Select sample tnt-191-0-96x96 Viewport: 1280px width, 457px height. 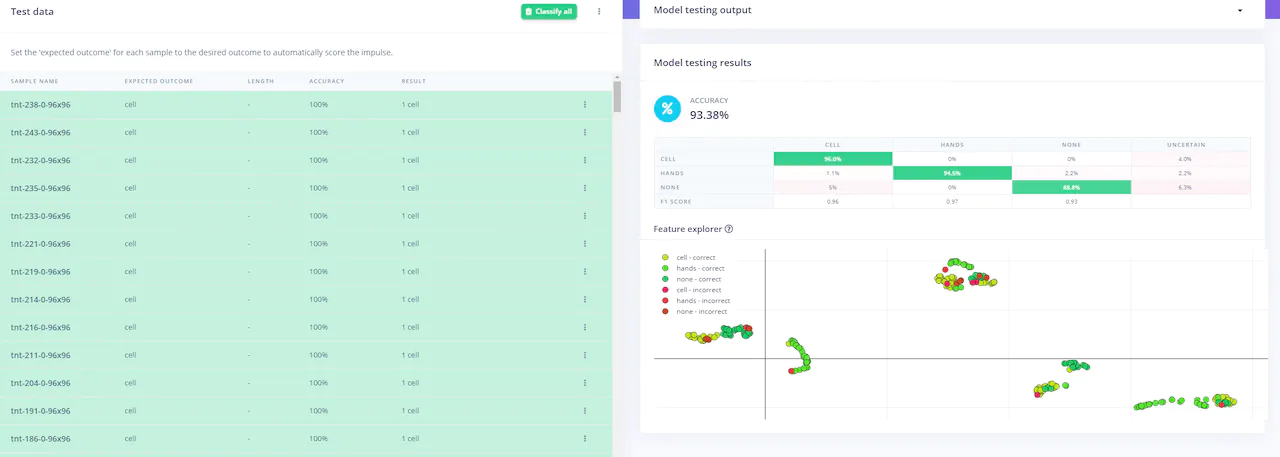(40, 411)
